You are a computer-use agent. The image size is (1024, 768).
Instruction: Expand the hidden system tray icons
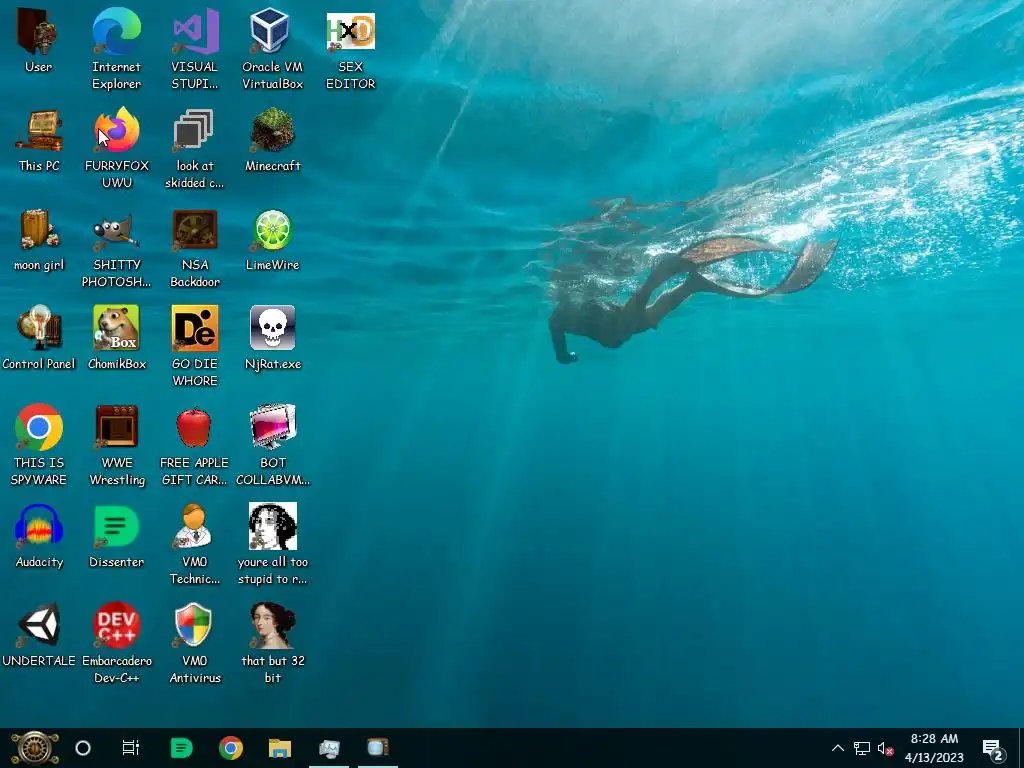click(838, 748)
